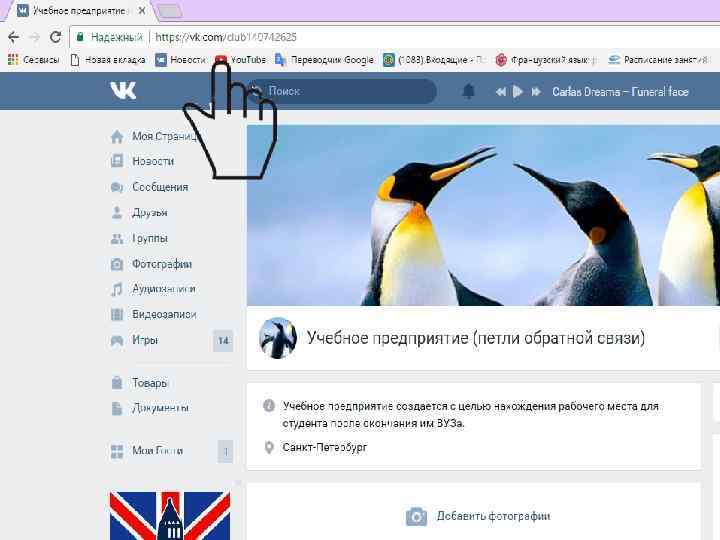Click the info icon beside group description
Screen dimensions: 720x540
269,405
